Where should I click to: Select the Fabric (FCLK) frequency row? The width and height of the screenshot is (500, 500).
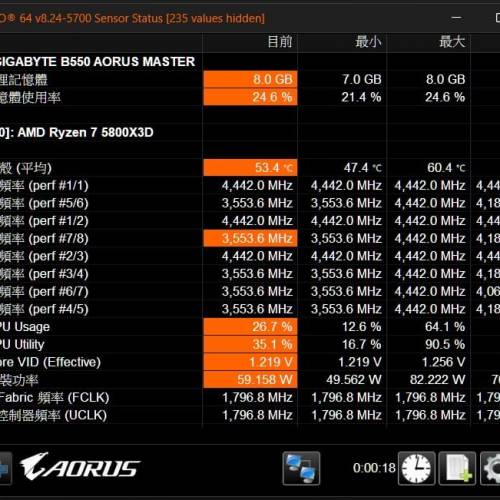[250, 397]
